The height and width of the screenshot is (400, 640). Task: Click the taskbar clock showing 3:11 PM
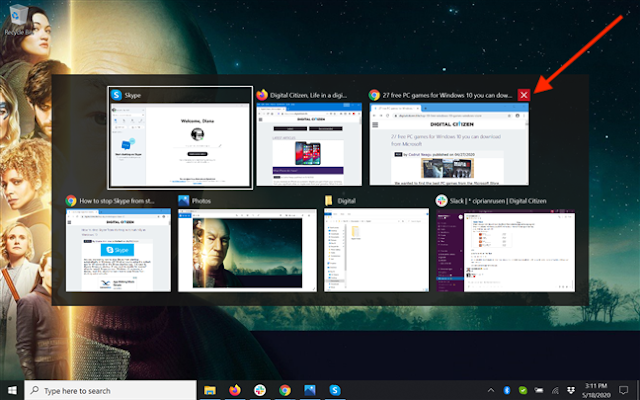click(x=597, y=390)
